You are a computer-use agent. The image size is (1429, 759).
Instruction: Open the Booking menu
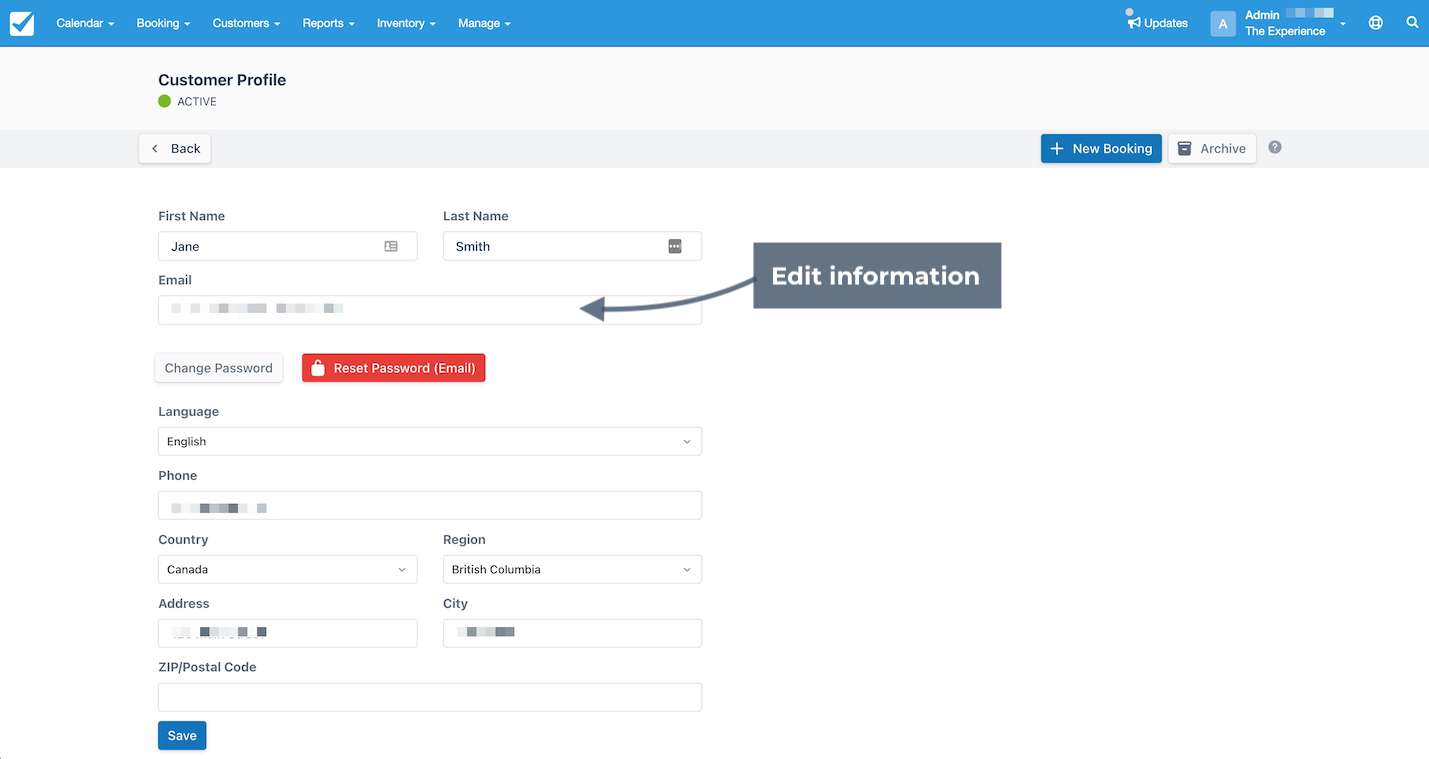click(x=163, y=23)
